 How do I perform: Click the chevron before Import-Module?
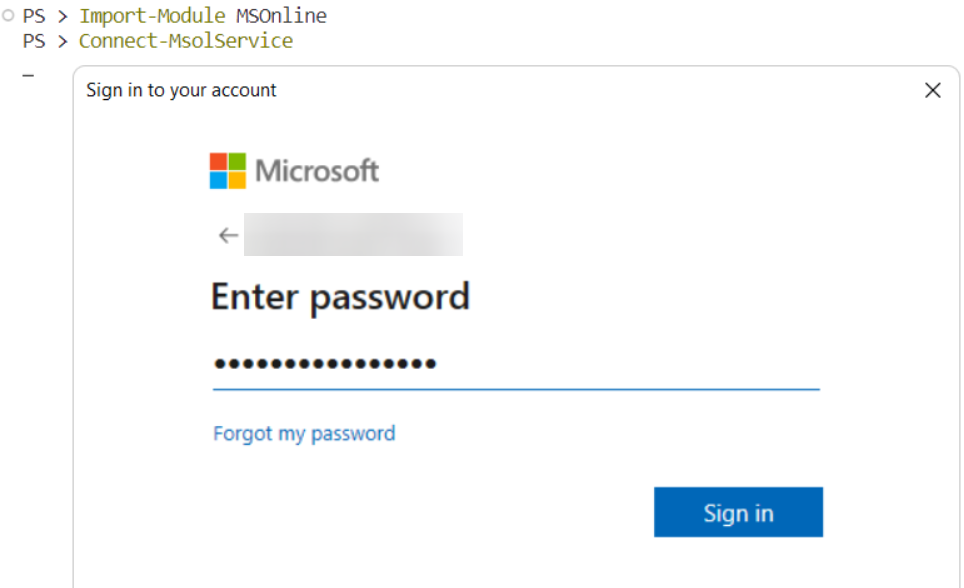coord(63,16)
